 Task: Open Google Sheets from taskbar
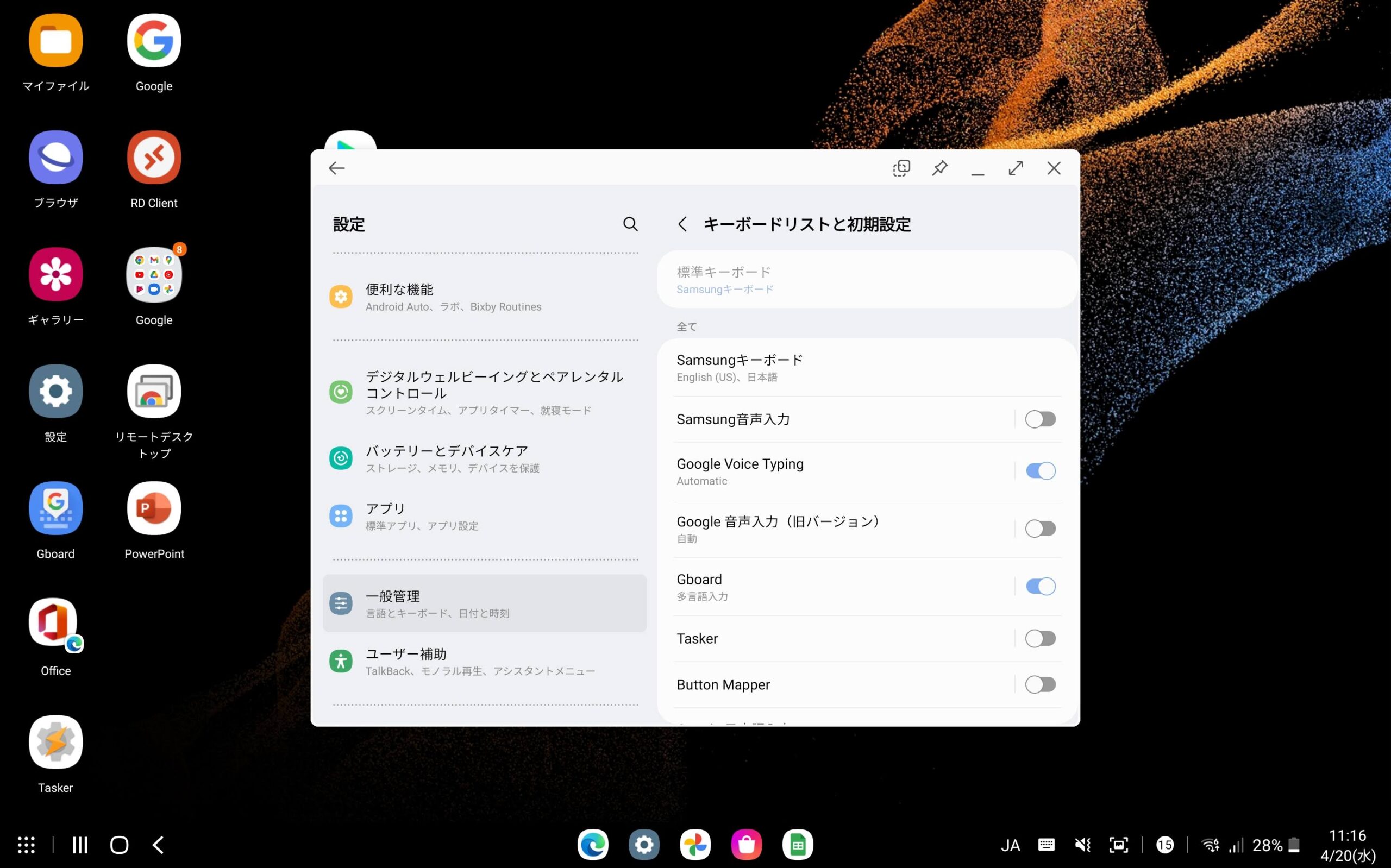click(798, 845)
